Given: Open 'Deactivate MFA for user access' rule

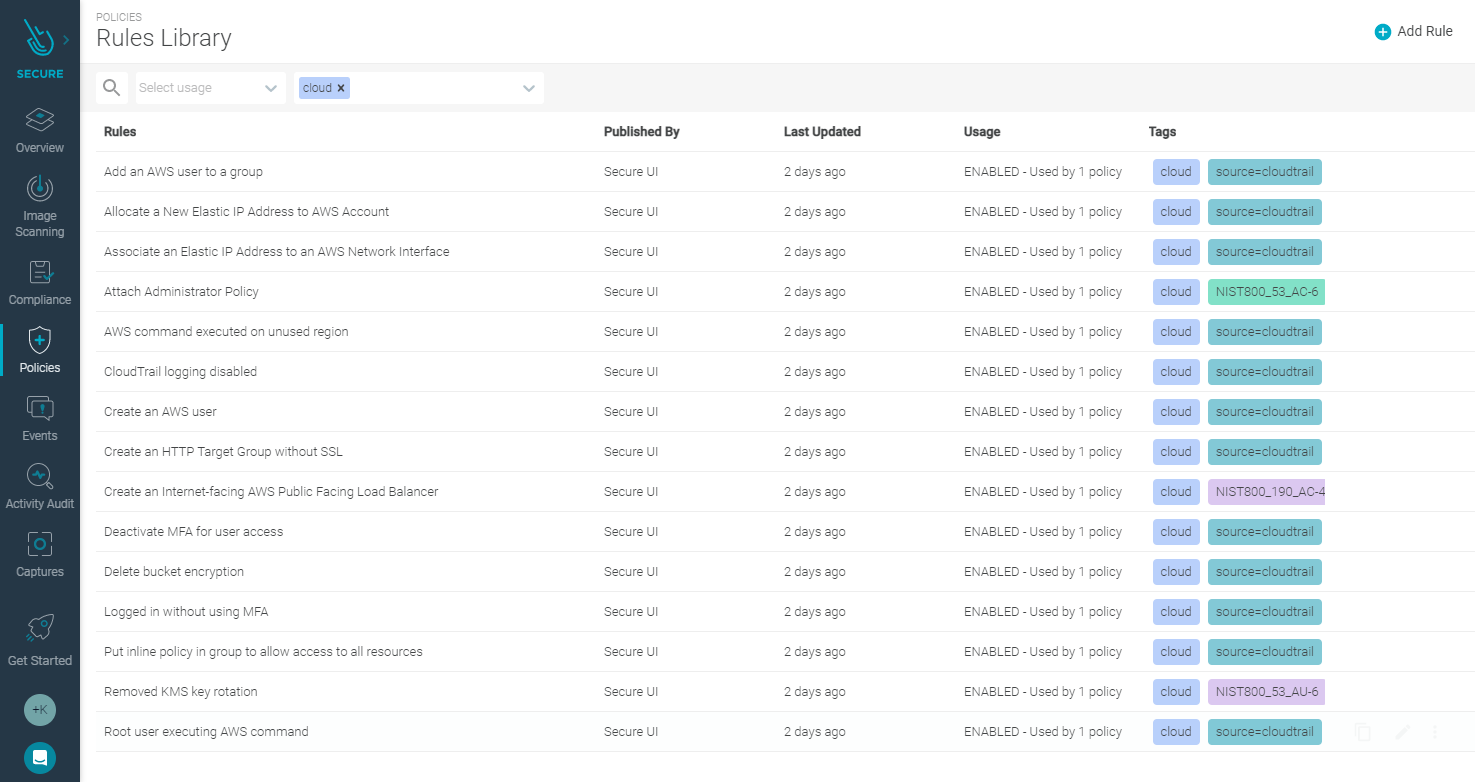Looking at the screenshot, I should [x=193, y=532].
